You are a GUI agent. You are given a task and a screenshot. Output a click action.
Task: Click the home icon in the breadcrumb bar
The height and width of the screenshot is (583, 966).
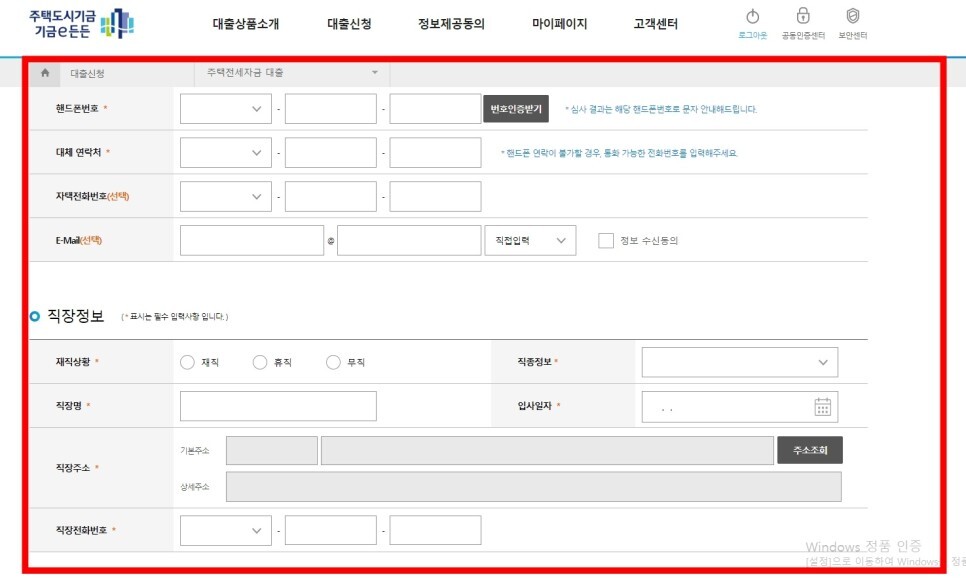[x=42, y=72]
